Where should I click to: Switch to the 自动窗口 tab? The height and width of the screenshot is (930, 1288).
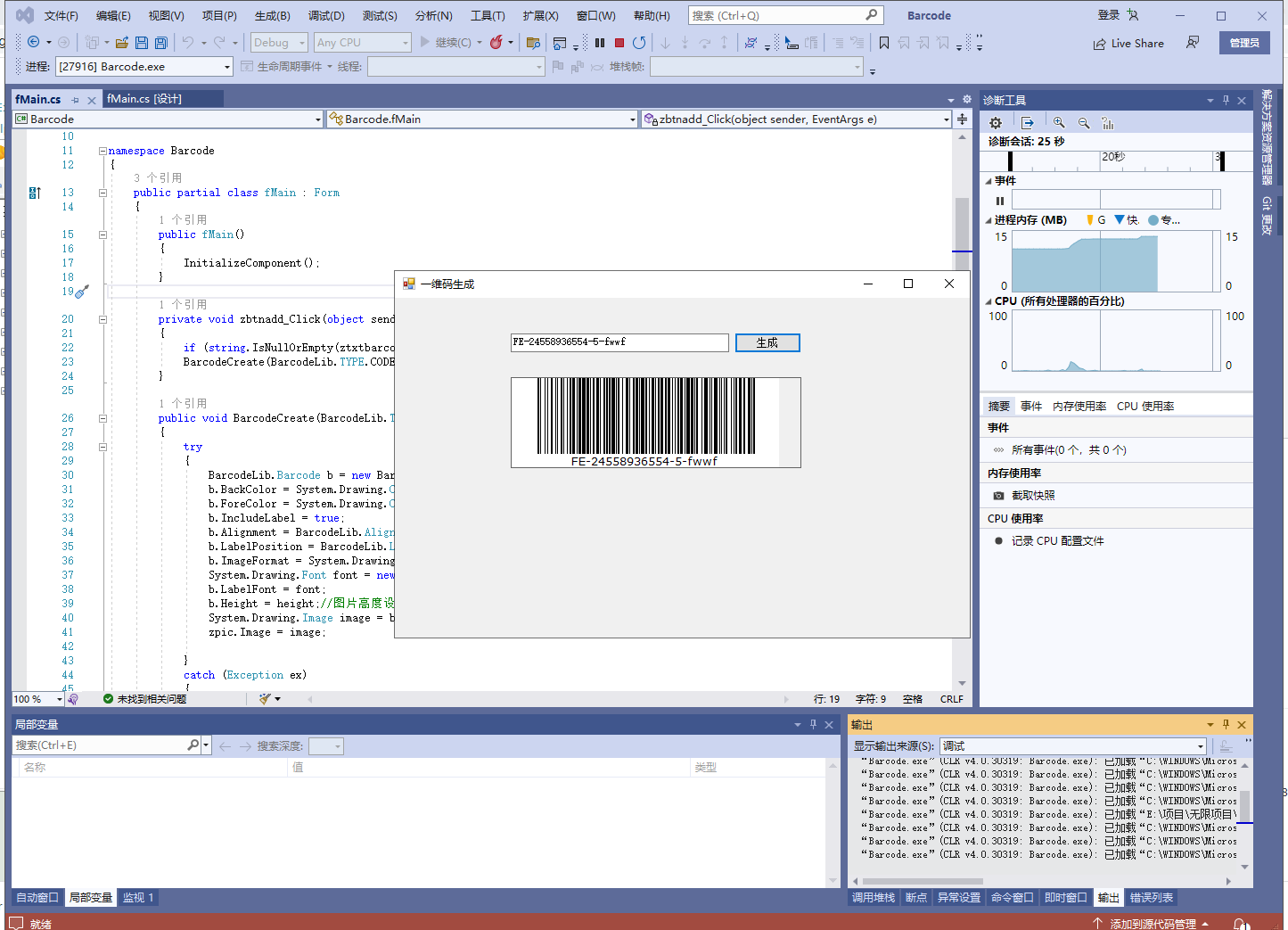pyautogui.click(x=37, y=898)
